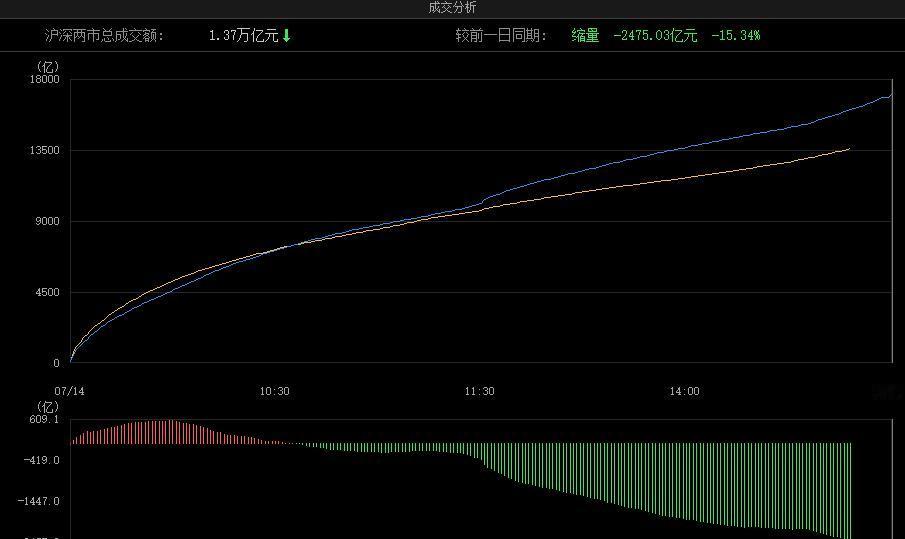Image resolution: width=905 pixels, height=539 pixels.
Task: Click the -15.34% percentage value
Action: (735, 36)
